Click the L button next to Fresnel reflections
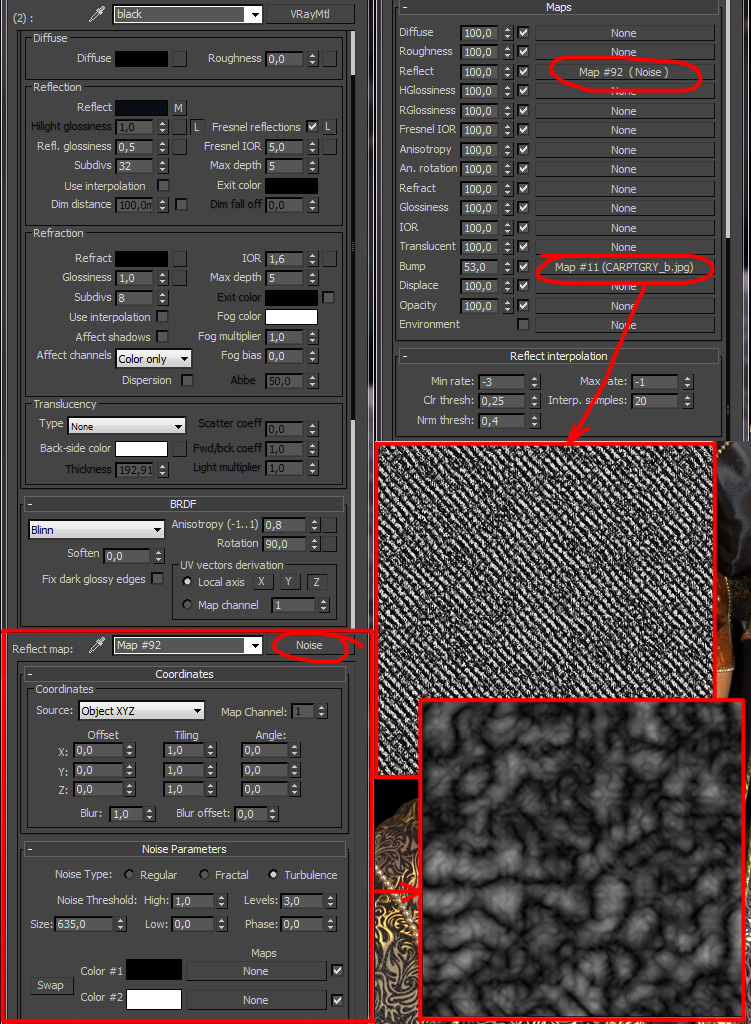Image resolution: width=751 pixels, height=1024 pixels. [328, 127]
